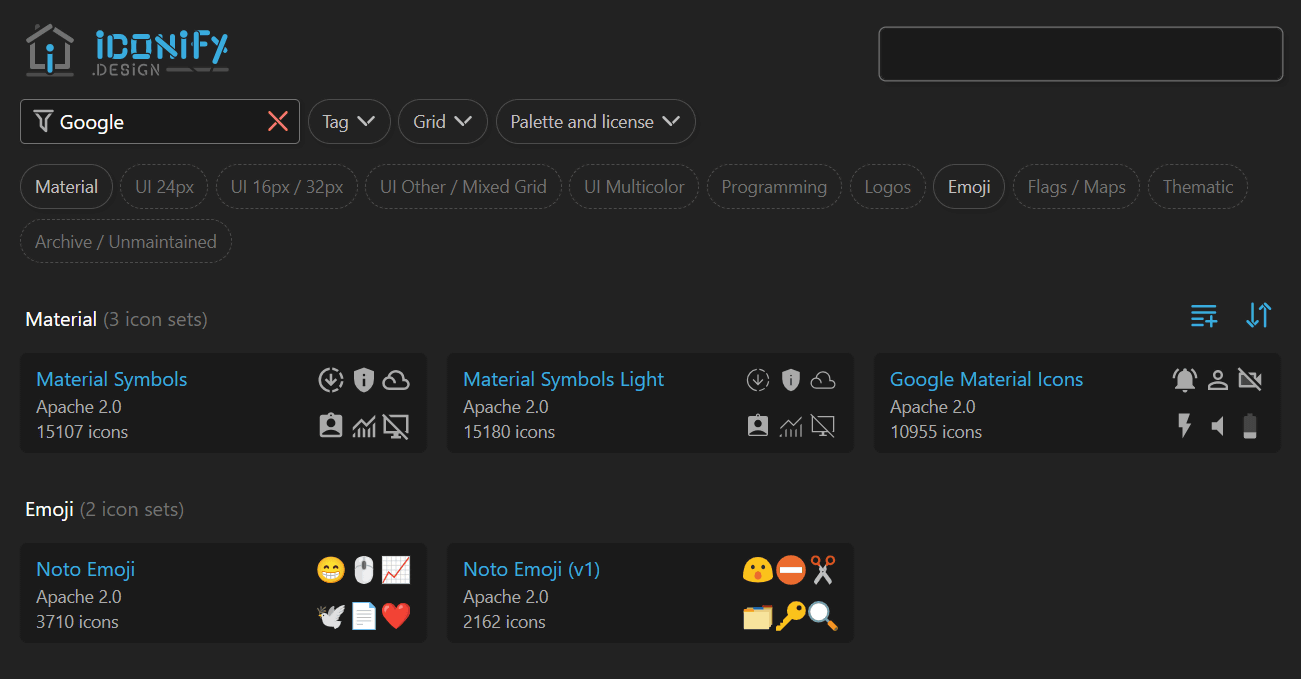The width and height of the screenshot is (1301, 679).
Task: Click the list-add icon beside Material heading
Action: (x=1204, y=316)
